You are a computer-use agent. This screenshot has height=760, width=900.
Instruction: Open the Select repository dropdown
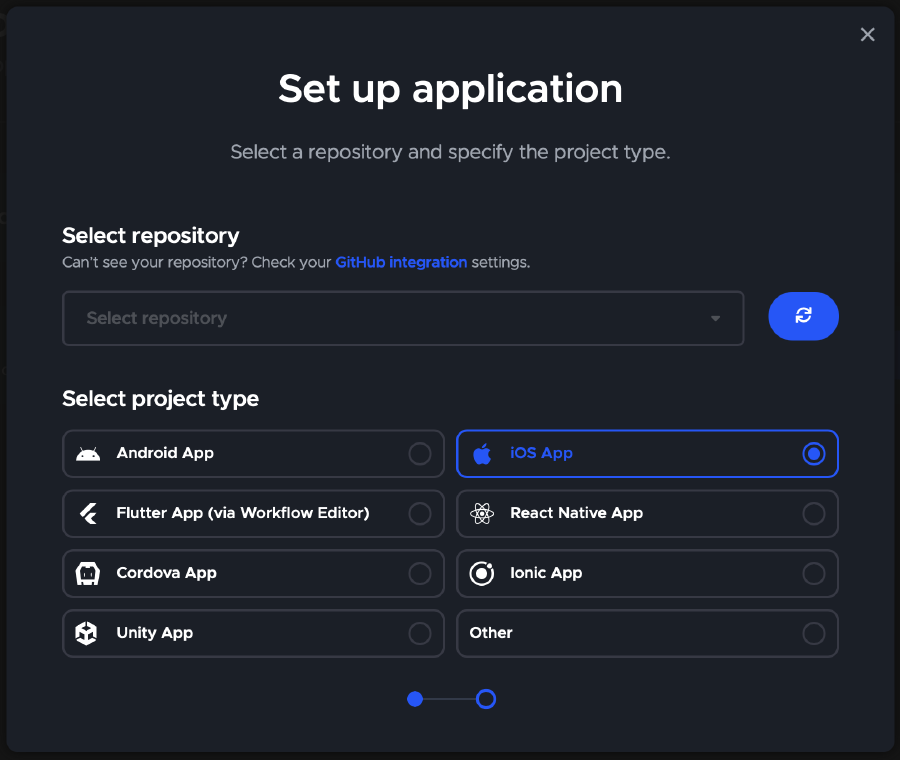(402, 318)
